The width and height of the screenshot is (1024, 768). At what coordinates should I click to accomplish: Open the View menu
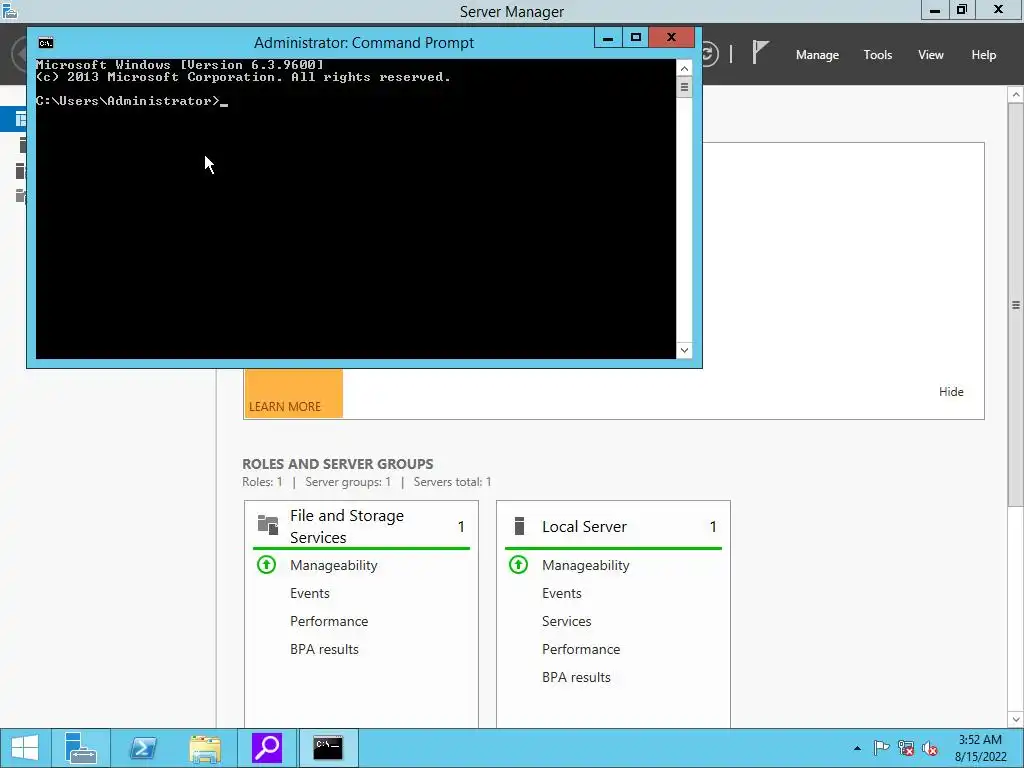click(931, 55)
